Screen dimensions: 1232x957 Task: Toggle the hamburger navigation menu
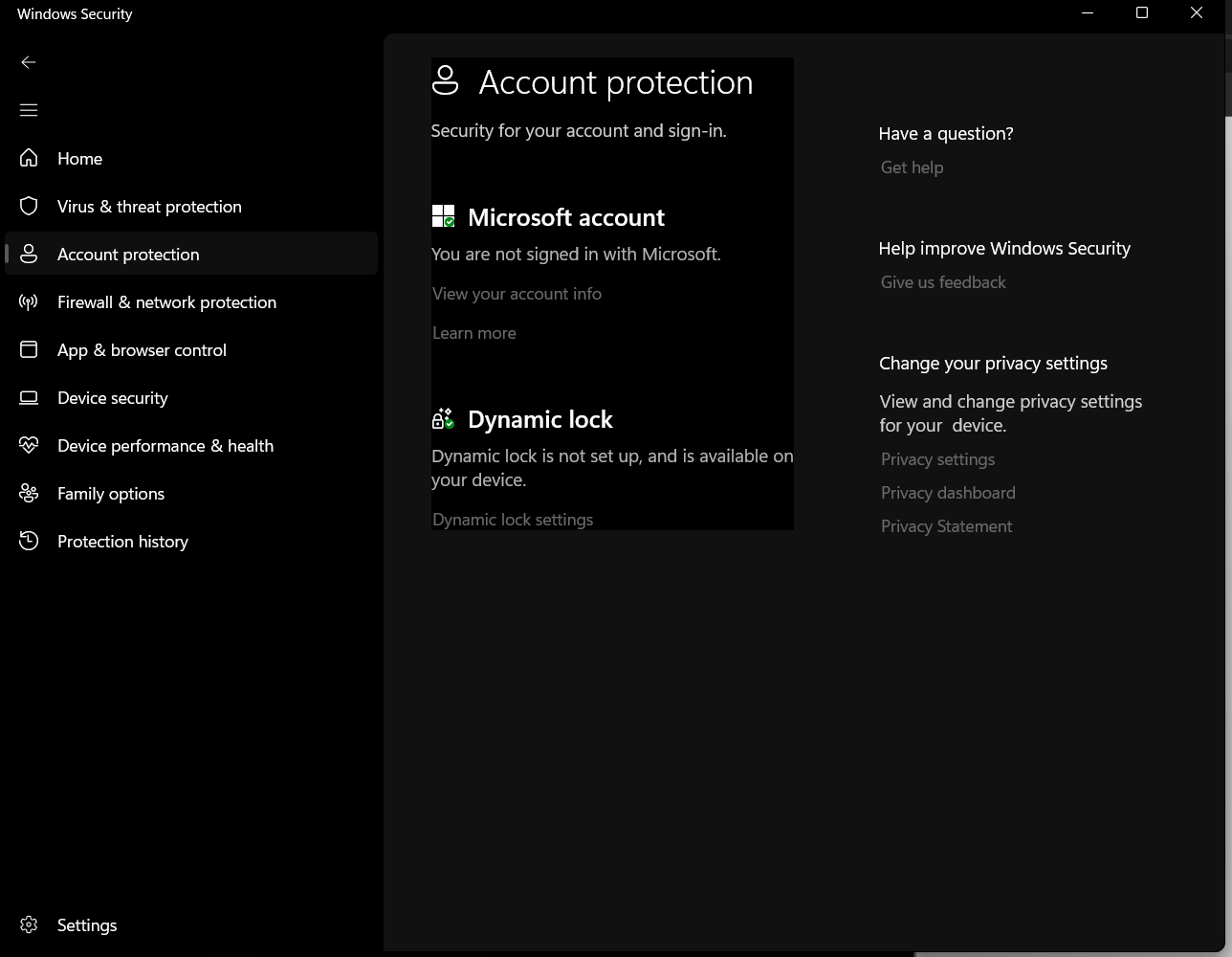[x=29, y=110]
